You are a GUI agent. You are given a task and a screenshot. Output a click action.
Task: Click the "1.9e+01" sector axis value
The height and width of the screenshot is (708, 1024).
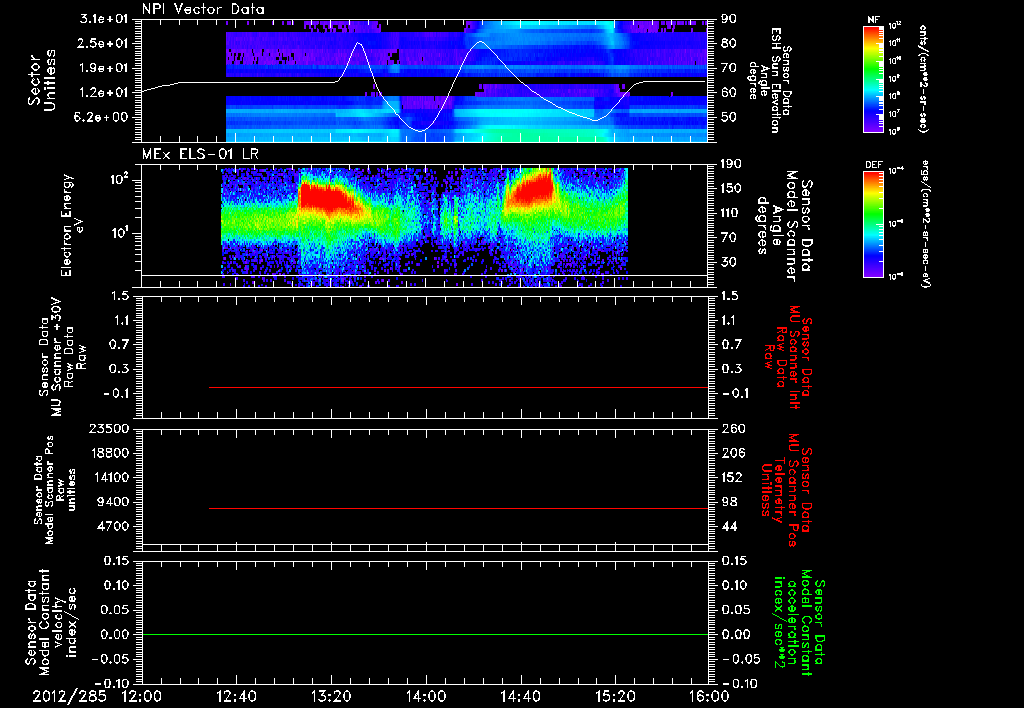tap(104, 68)
